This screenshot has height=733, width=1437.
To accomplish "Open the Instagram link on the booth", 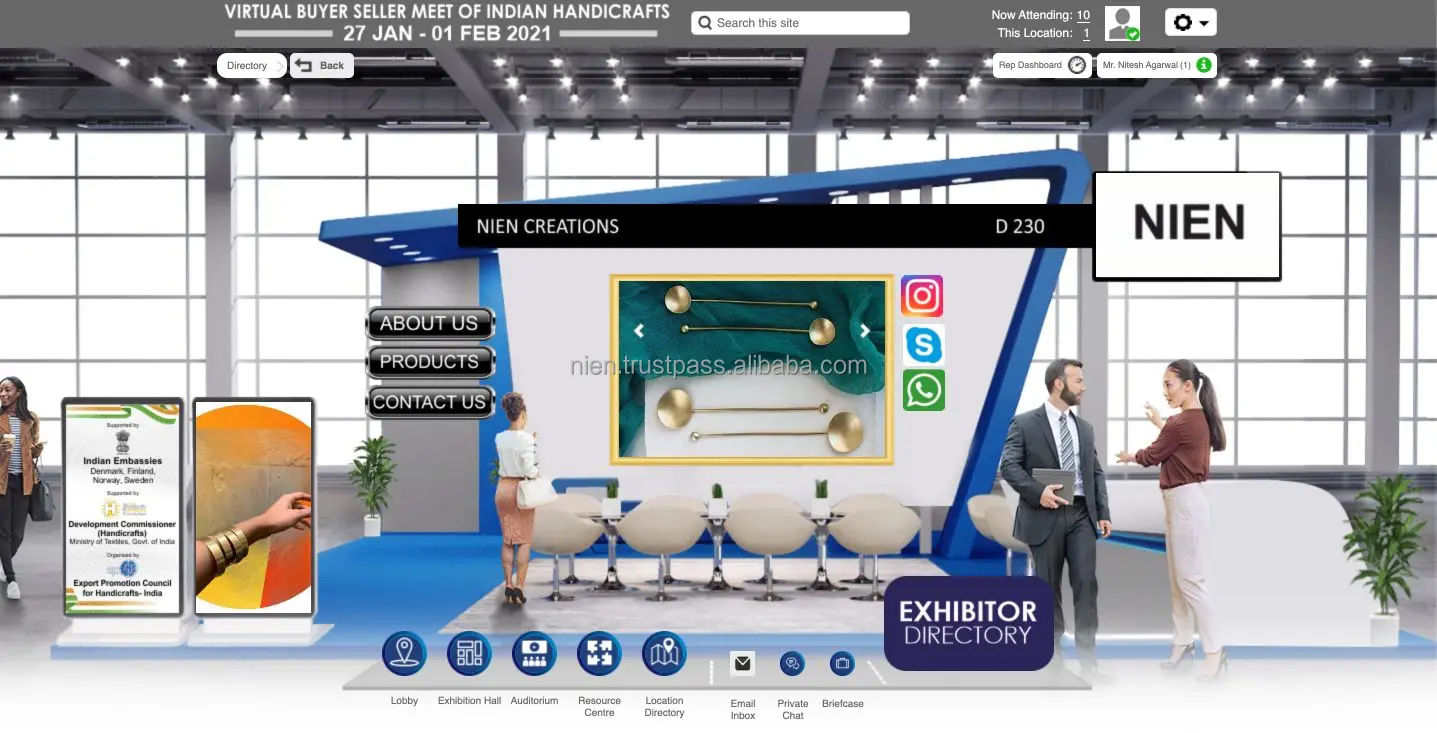I will pos(922,296).
